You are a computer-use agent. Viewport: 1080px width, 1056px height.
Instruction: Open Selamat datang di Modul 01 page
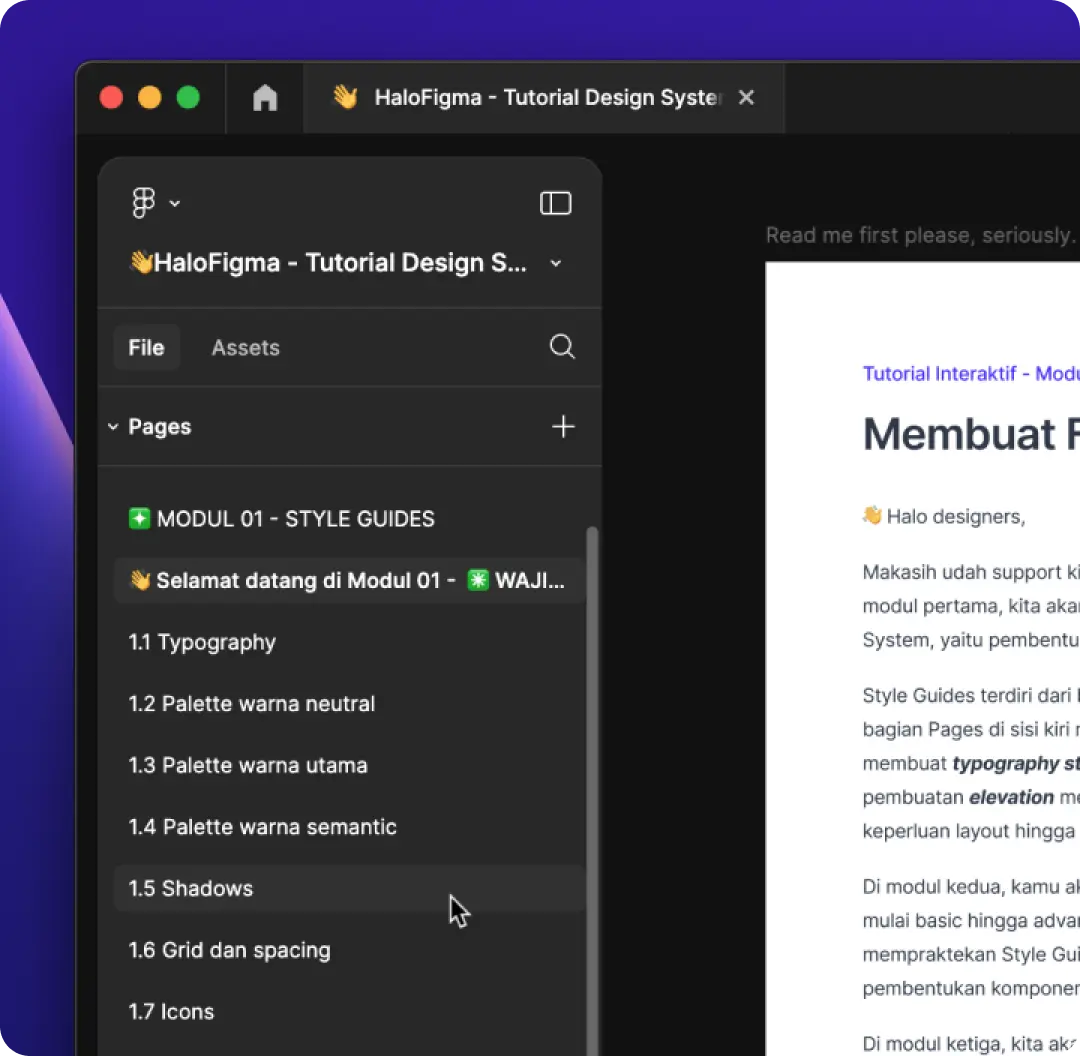point(350,581)
